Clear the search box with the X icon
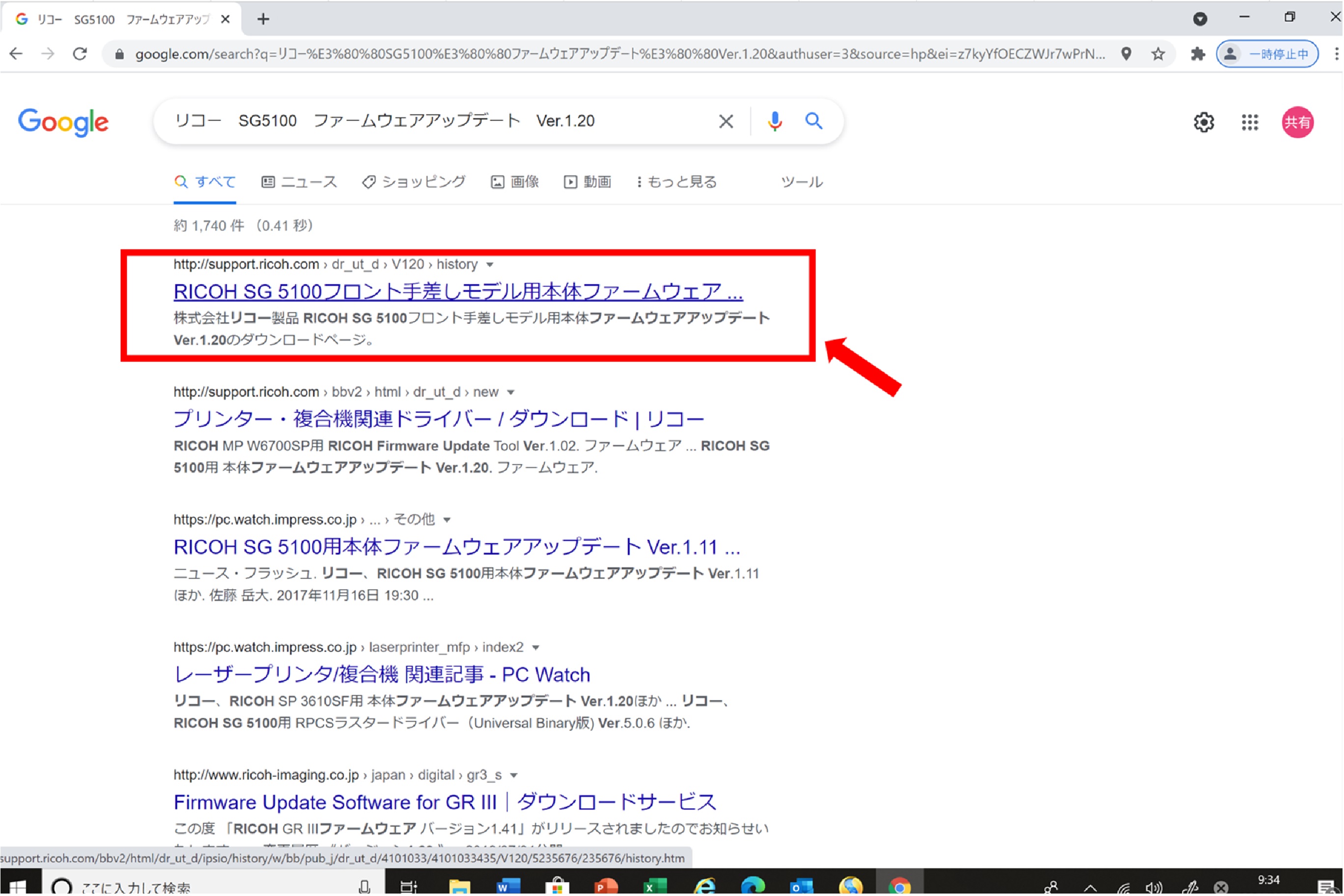The image size is (1344, 896). coord(726,121)
